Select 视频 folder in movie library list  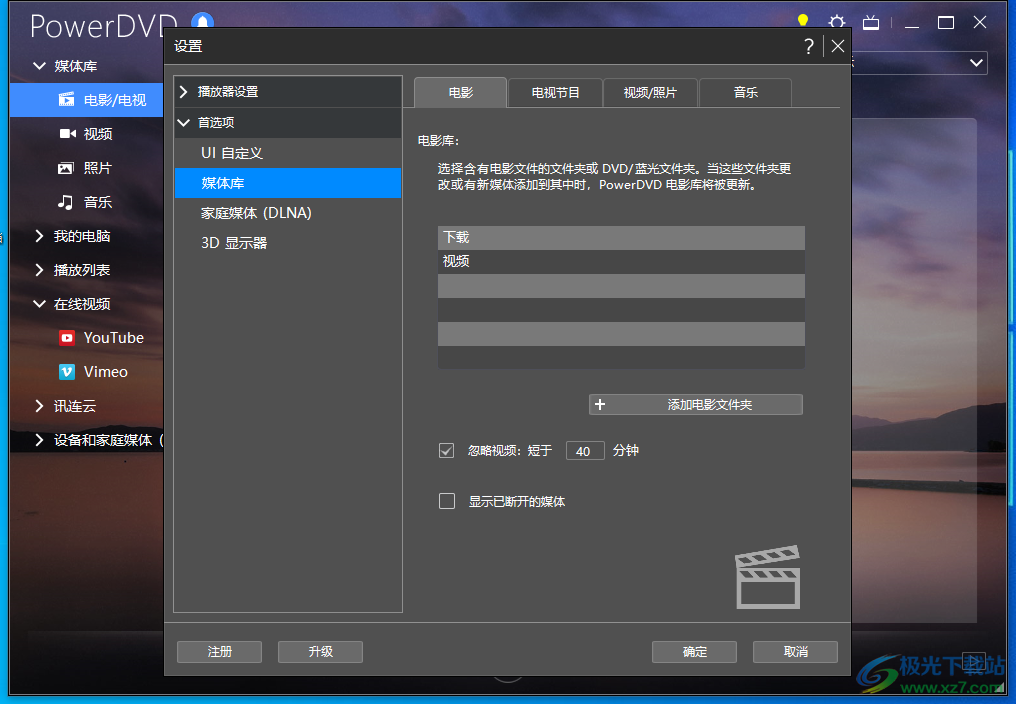[621, 261]
